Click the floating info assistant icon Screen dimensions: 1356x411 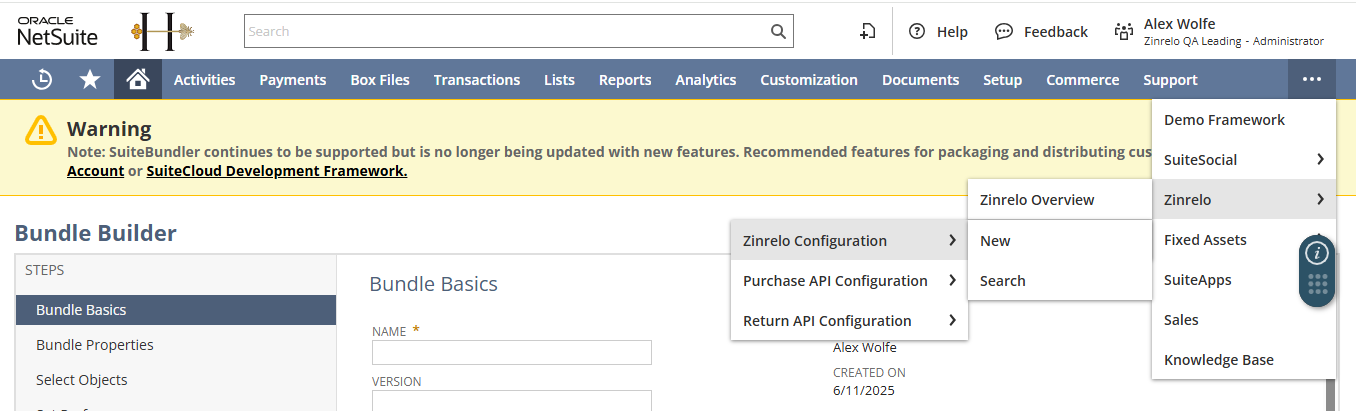1316,253
